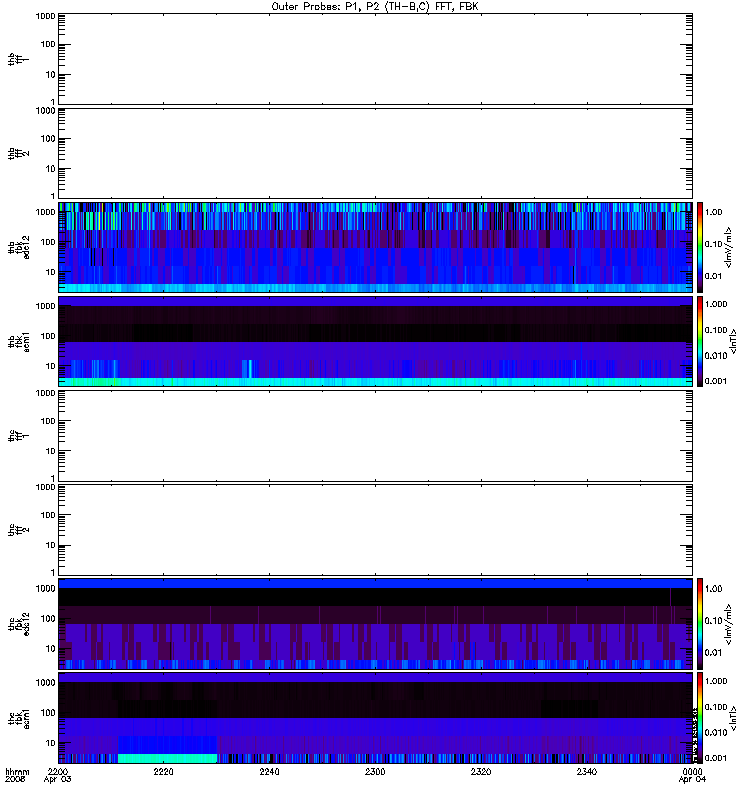Click the '10' tick of thc fbk edc12 panel
Screen dimensions: 750x800
pyautogui.click(x=51, y=649)
